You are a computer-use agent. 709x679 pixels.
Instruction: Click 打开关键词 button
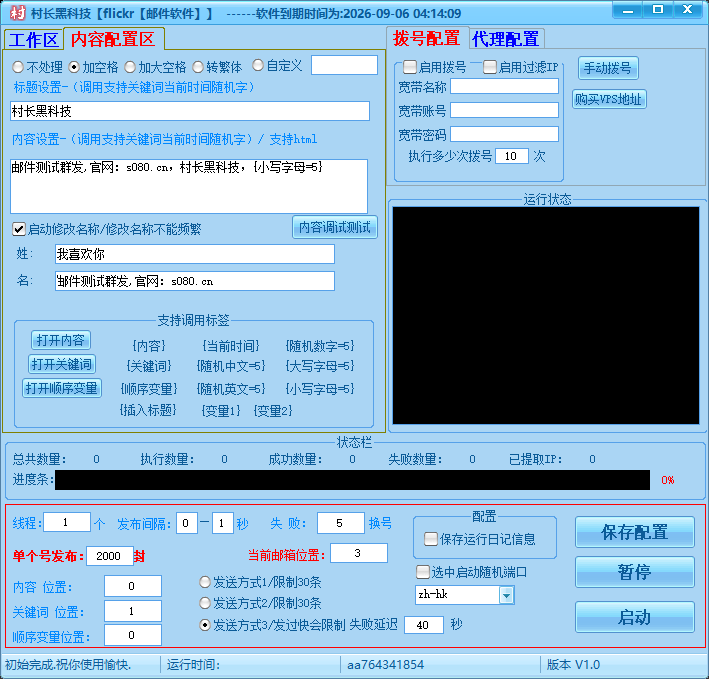(61, 364)
